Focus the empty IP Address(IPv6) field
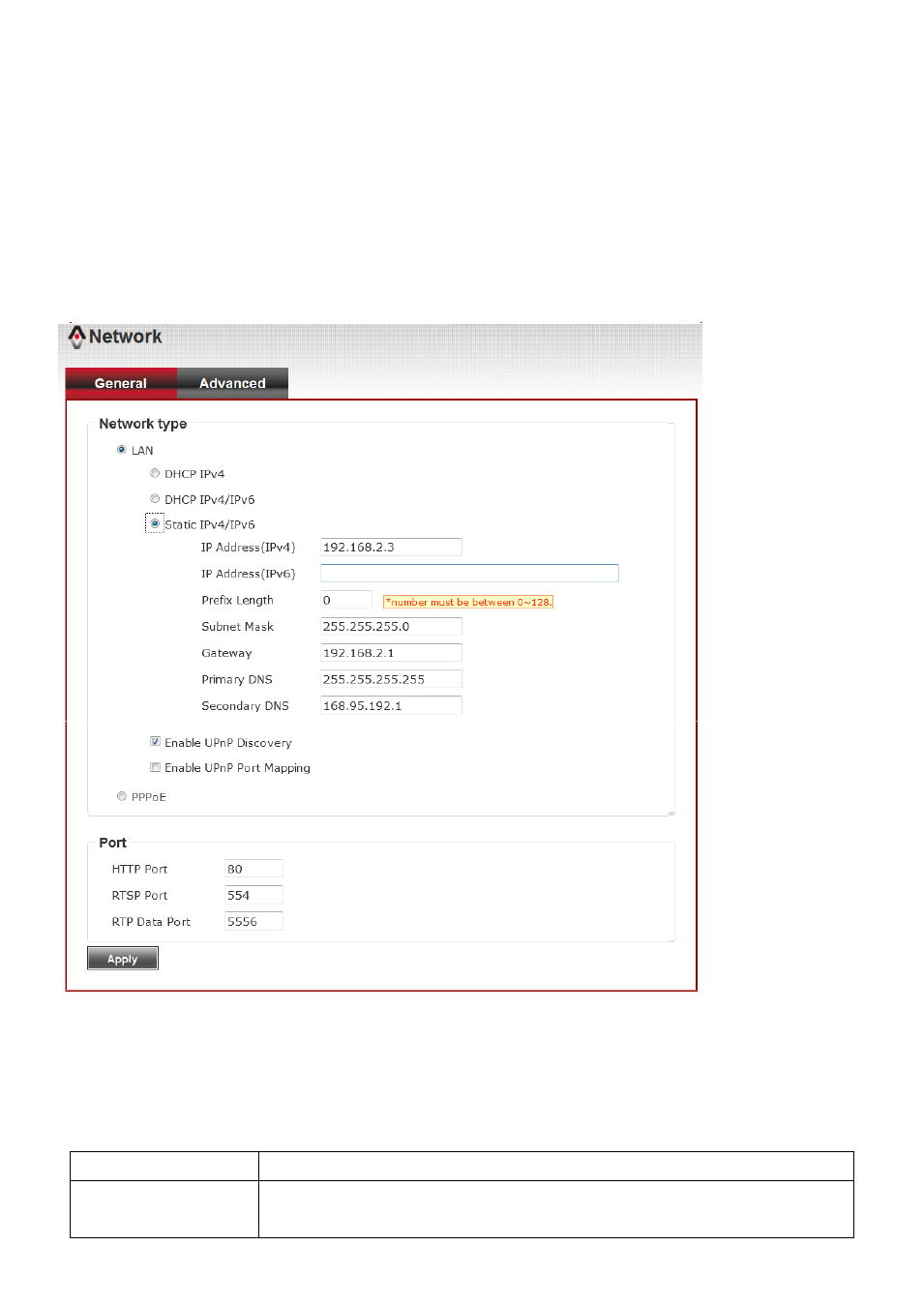This screenshot has height=1306, width=924. click(x=469, y=574)
